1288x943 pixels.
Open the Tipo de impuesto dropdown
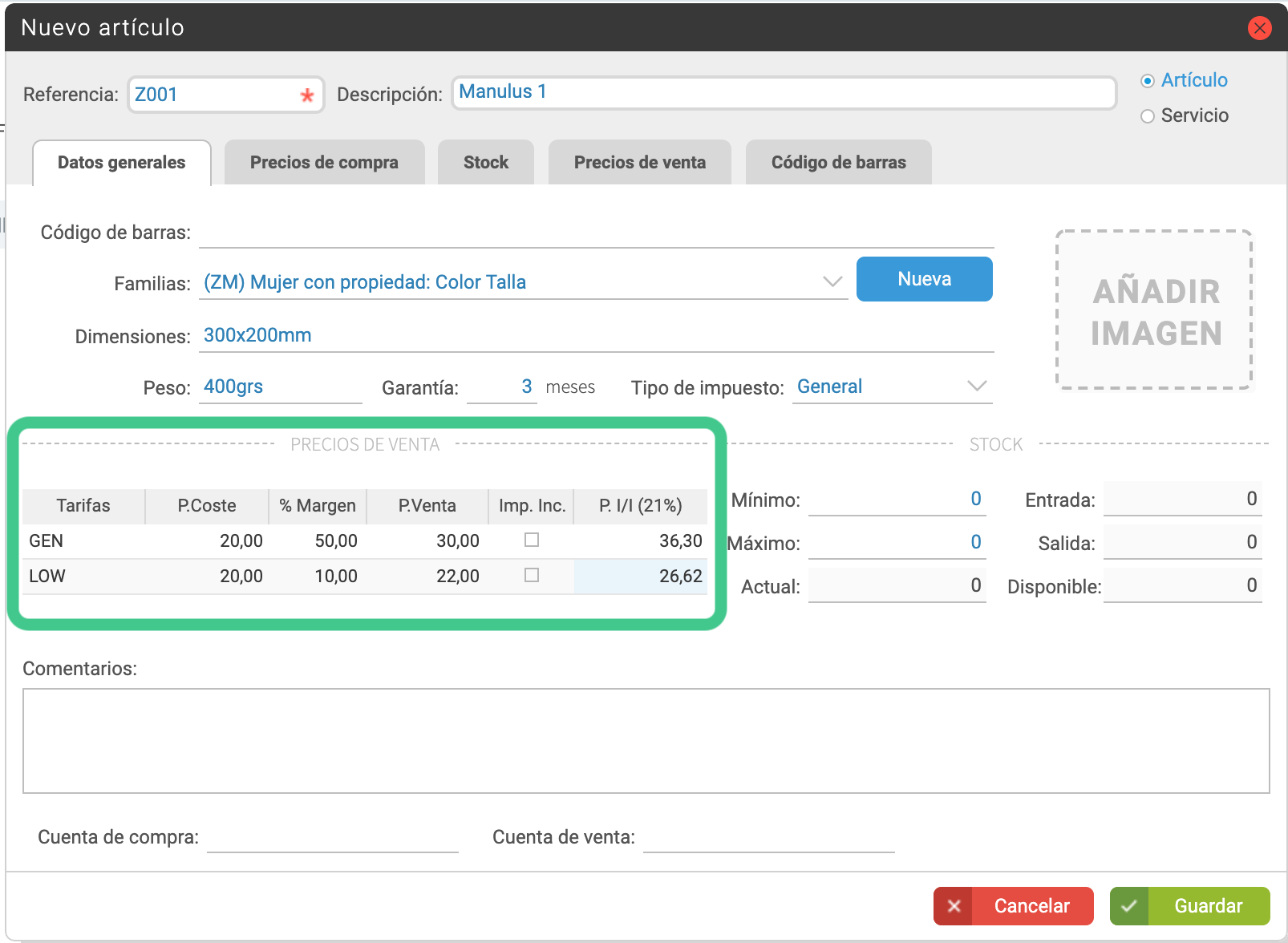tap(976, 387)
